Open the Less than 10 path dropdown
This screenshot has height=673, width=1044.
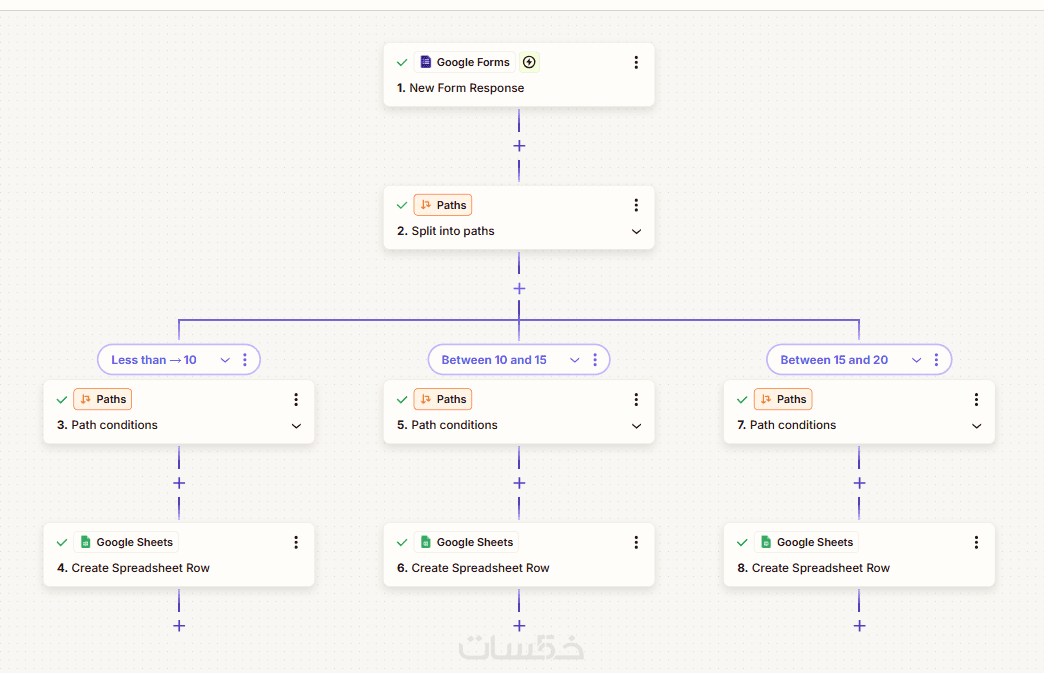225,360
